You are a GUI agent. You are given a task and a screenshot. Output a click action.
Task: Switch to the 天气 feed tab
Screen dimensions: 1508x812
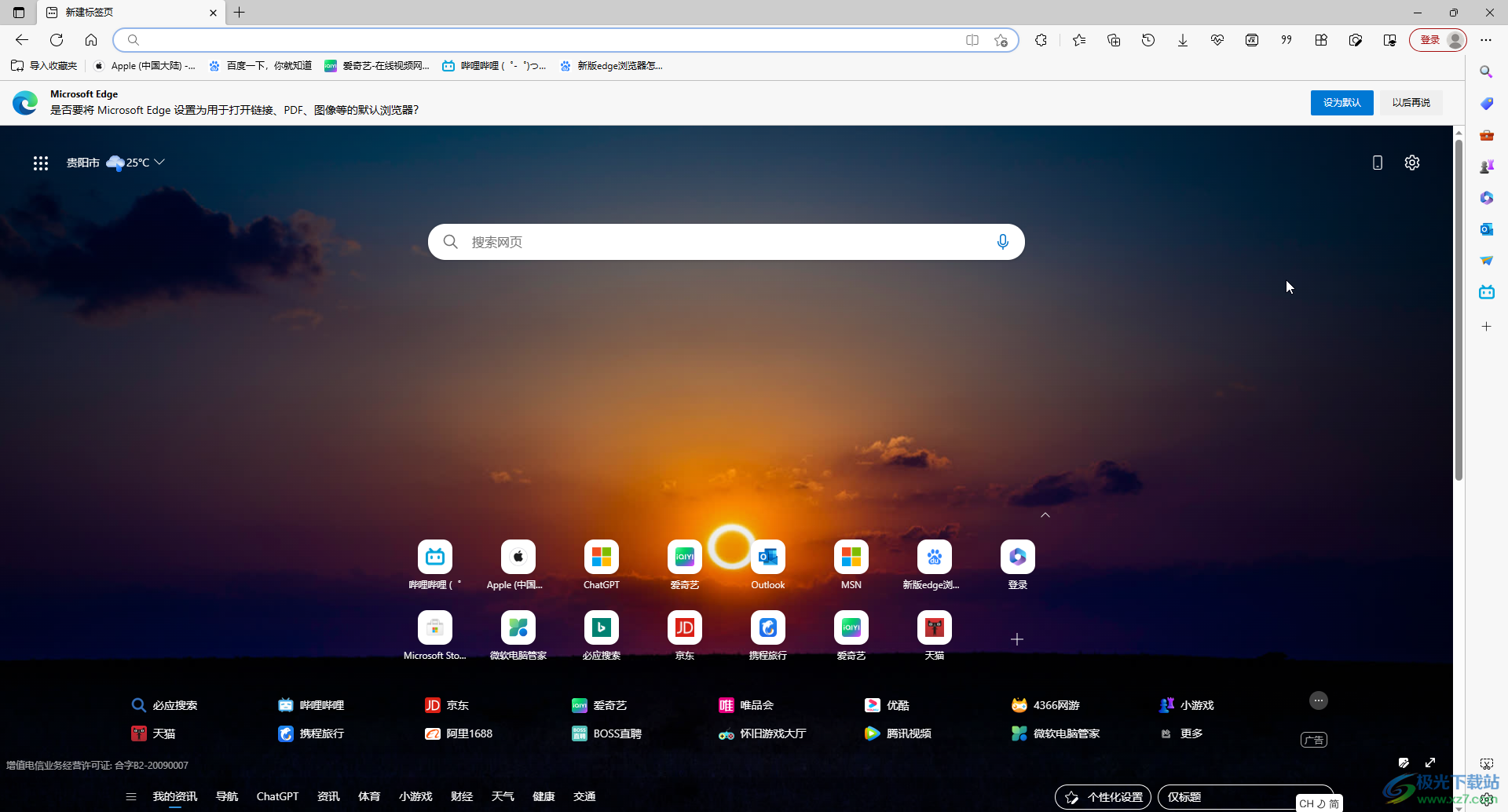(503, 796)
